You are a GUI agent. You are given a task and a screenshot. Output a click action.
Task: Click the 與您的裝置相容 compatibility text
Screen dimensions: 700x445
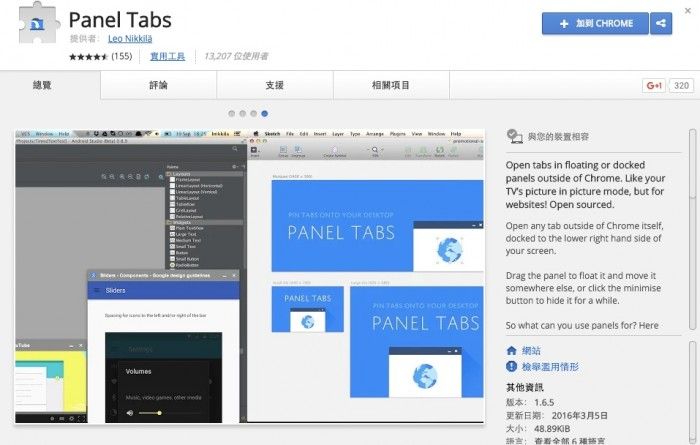point(558,137)
